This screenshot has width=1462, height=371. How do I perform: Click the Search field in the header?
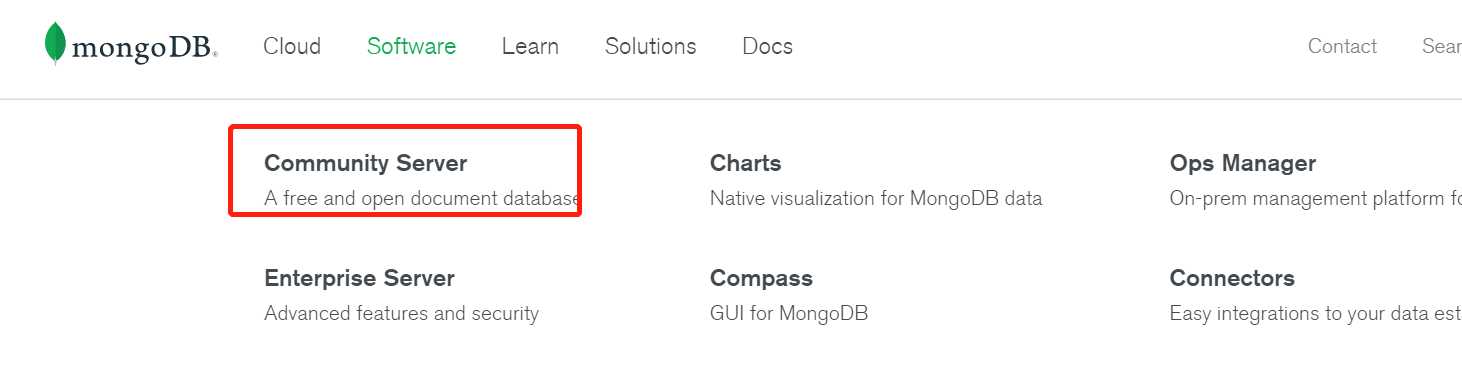[1441, 46]
